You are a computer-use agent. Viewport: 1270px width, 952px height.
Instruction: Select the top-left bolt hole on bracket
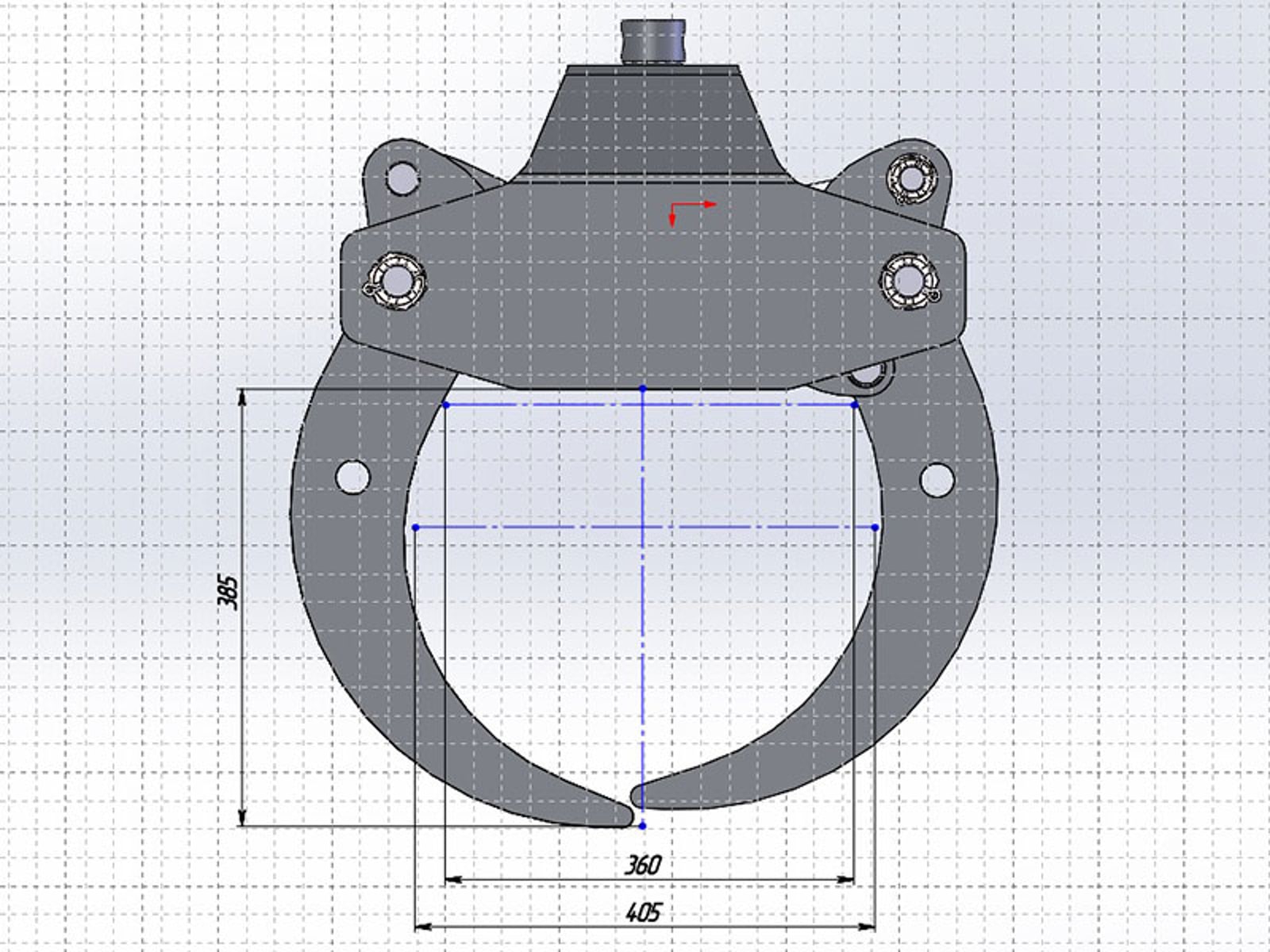pos(402,176)
